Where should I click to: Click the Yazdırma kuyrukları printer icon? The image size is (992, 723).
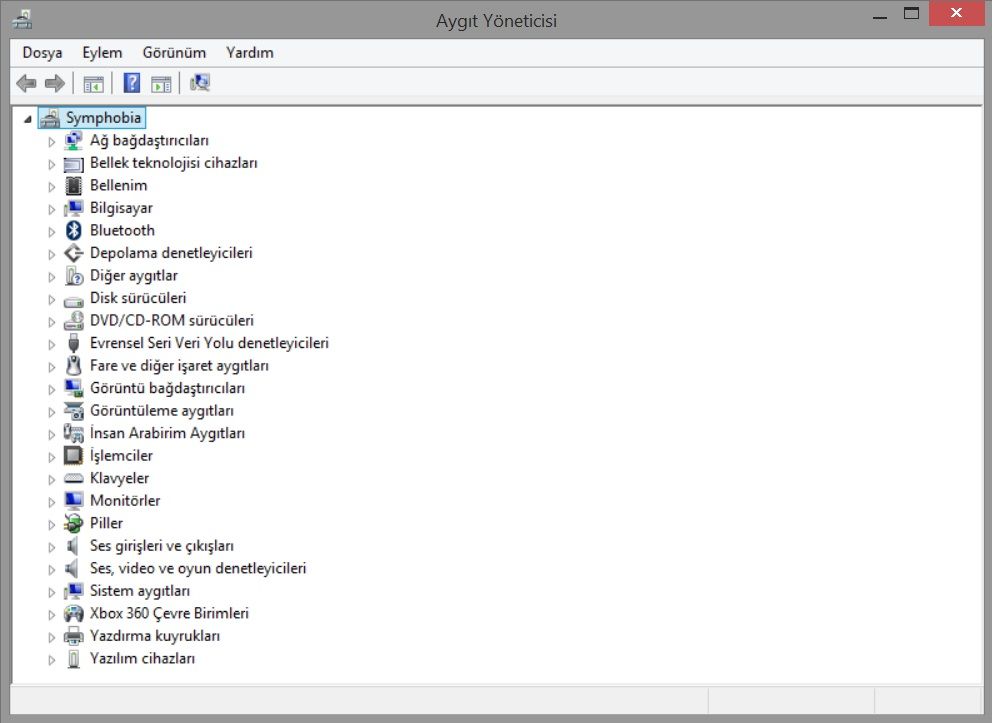[73, 636]
